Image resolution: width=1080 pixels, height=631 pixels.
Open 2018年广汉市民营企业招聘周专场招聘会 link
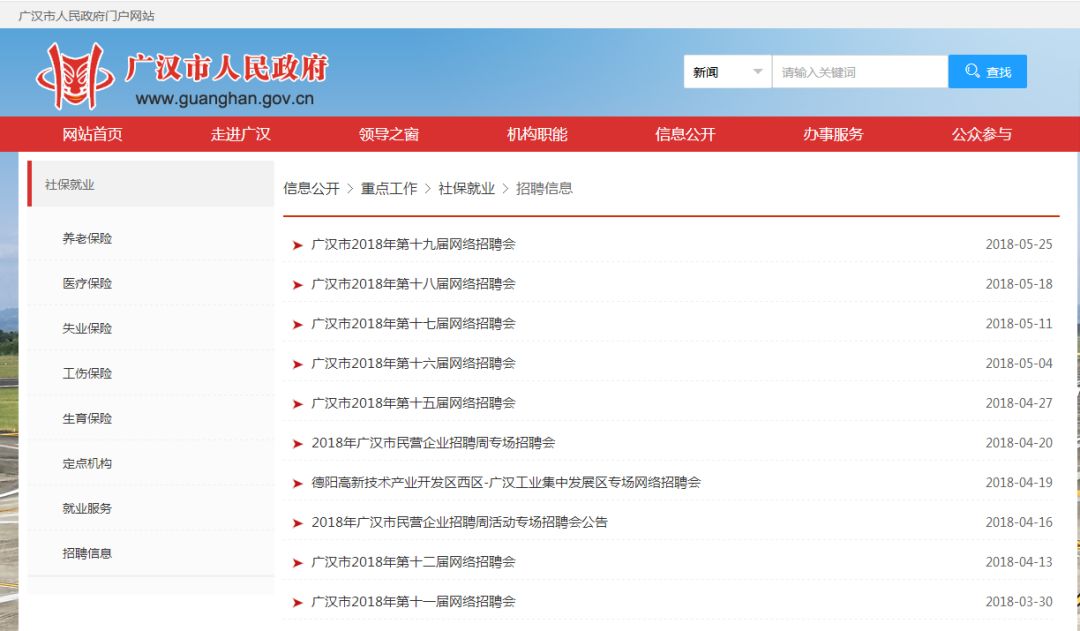click(432, 442)
